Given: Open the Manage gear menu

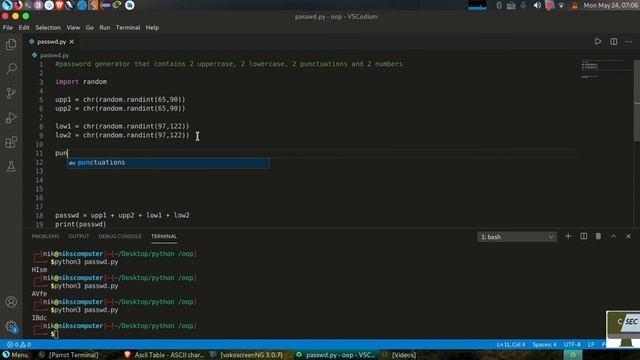Looking at the screenshot, I should tap(11, 326).
